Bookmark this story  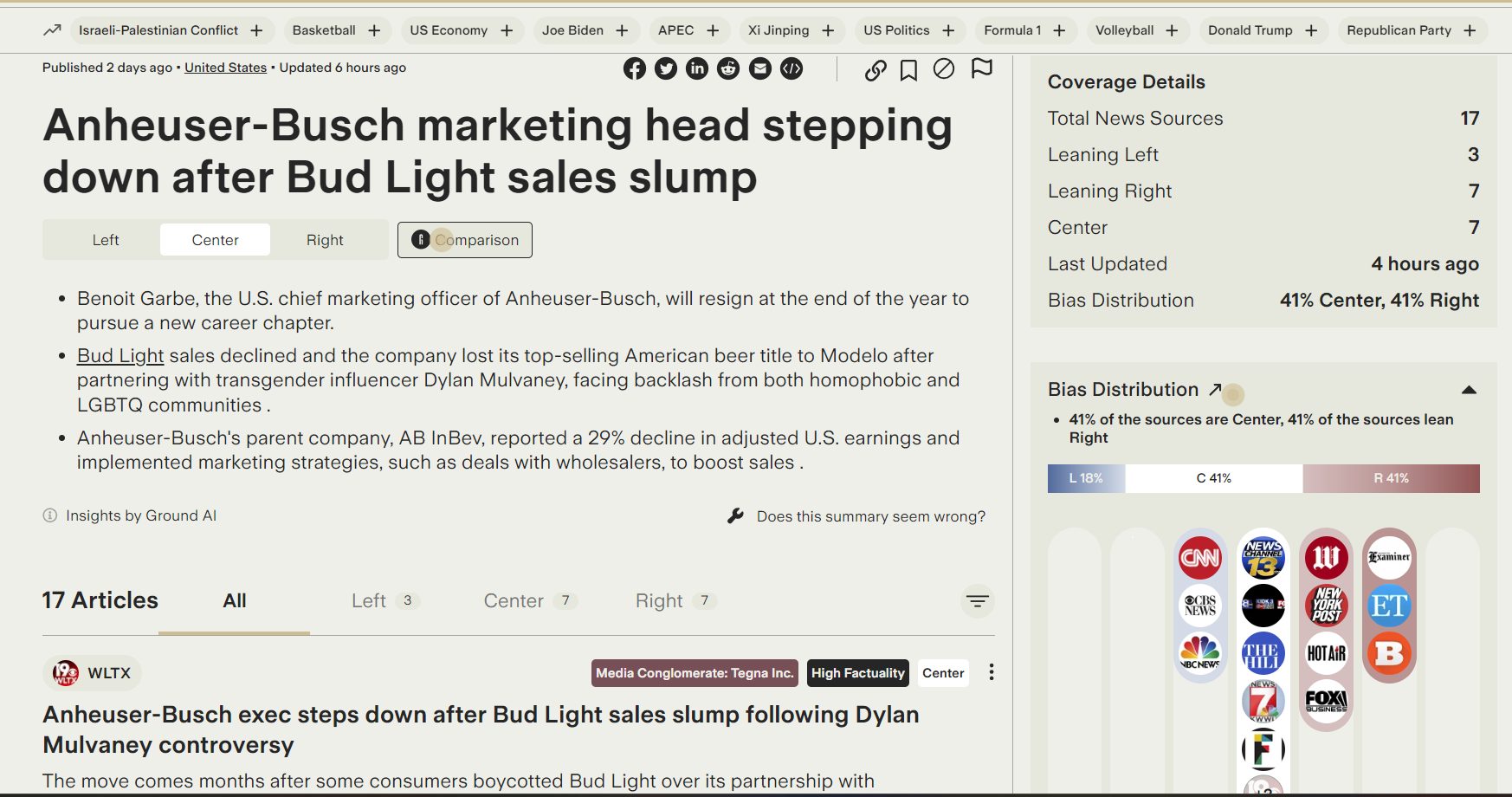click(909, 70)
